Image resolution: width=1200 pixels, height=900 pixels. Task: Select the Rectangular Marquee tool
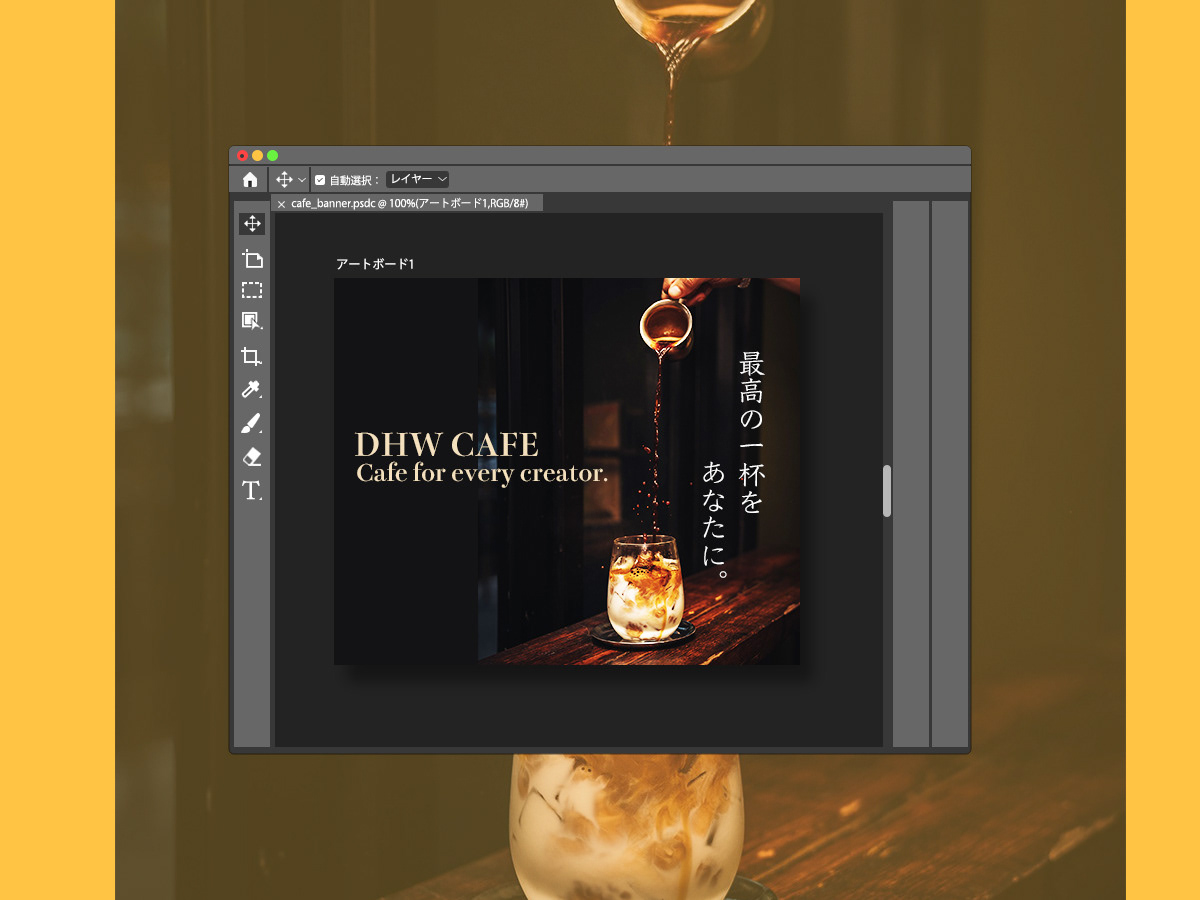pos(252,290)
